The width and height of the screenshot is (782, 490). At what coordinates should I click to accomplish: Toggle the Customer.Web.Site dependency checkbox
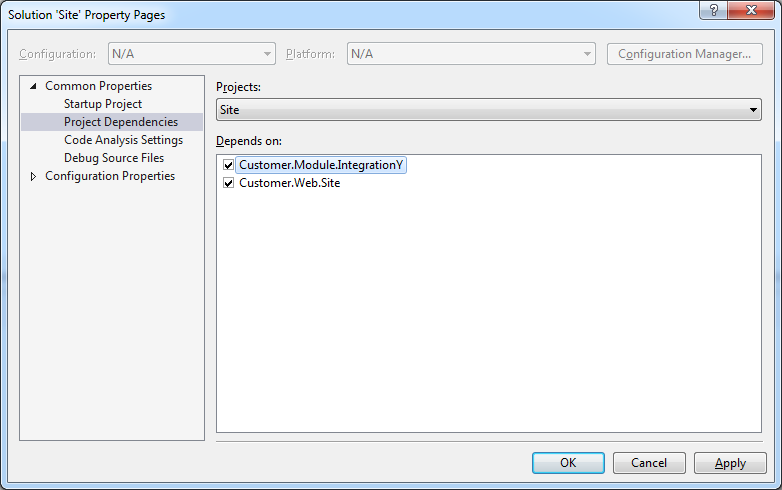(229, 183)
